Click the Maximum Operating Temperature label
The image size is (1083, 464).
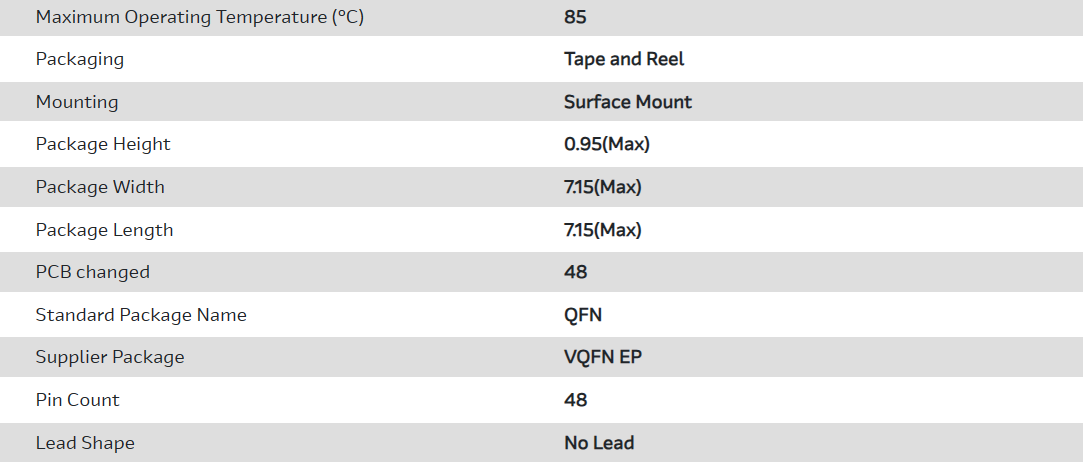199,17
